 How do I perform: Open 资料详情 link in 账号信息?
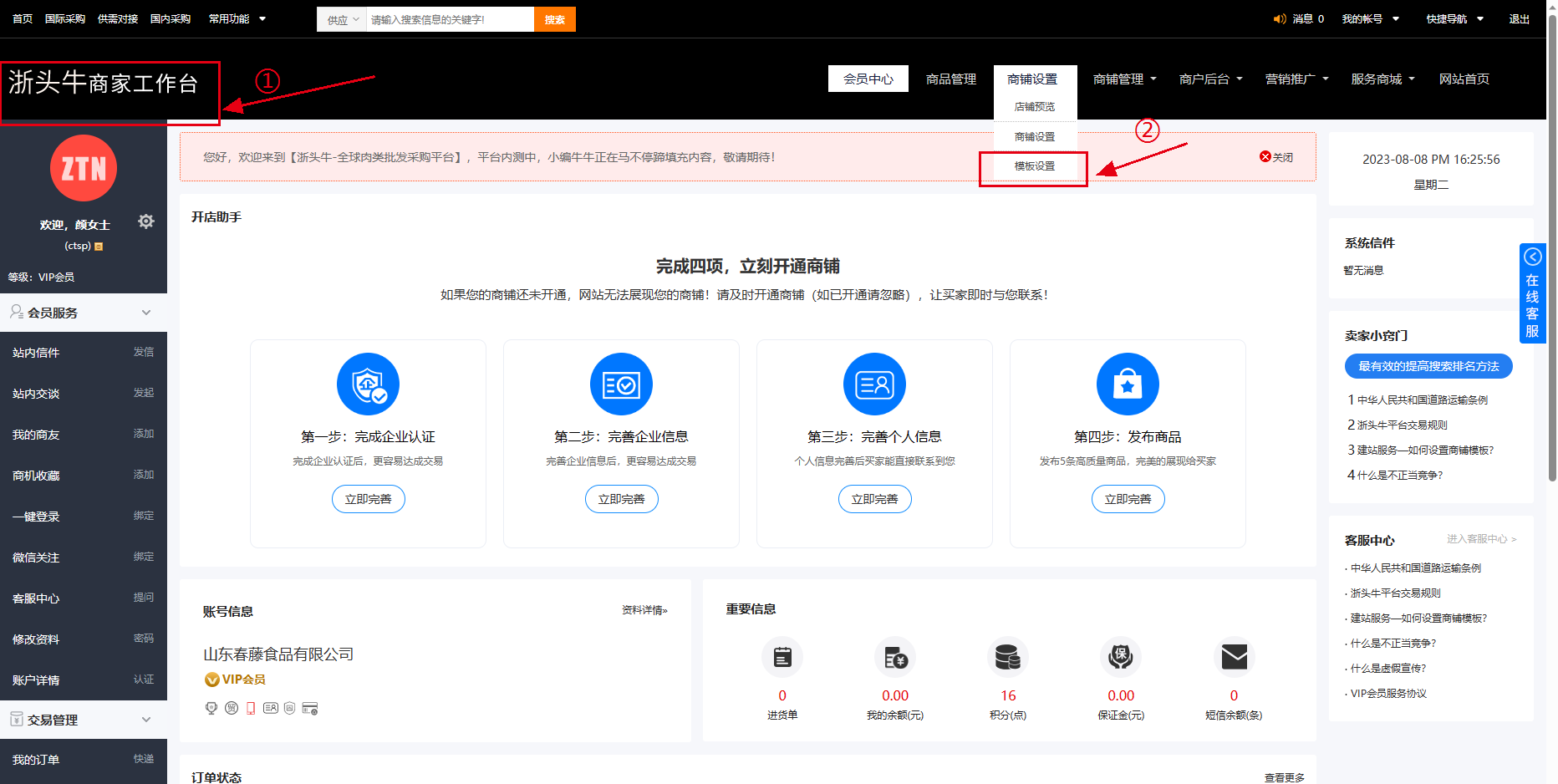(x=644, y=610)
